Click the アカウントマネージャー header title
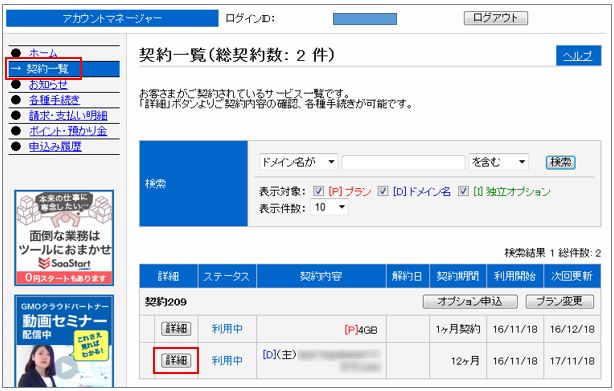614x391 pixels. pos(112,18)
